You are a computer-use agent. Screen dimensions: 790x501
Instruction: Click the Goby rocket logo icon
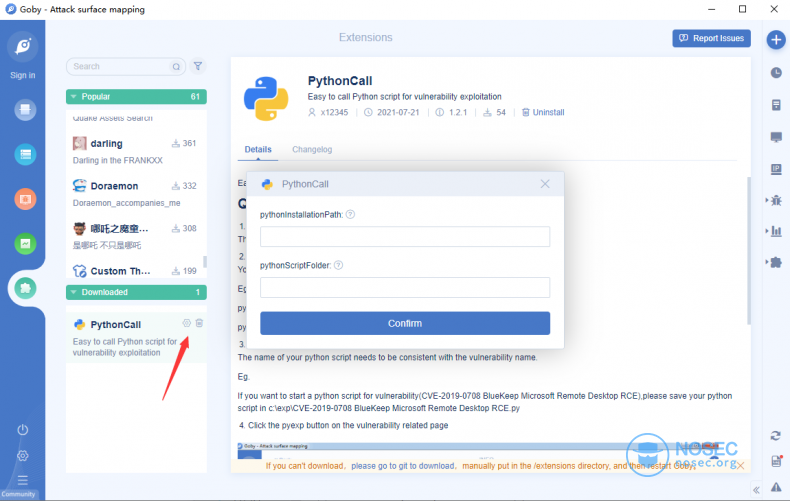[23, 46]
